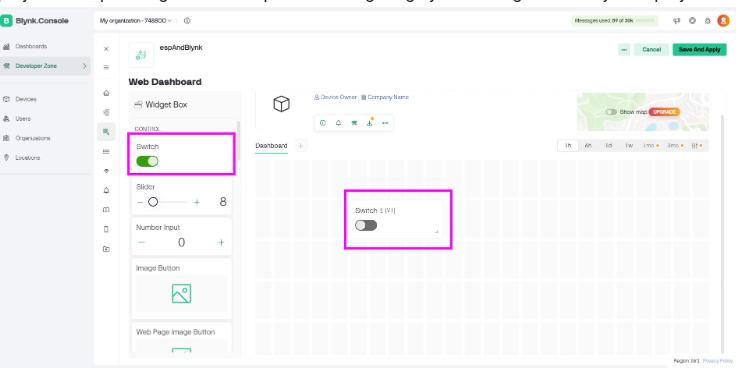This screenshot has height=370, width=736.
Task: Click the device download icon
Action: (369, 123)
